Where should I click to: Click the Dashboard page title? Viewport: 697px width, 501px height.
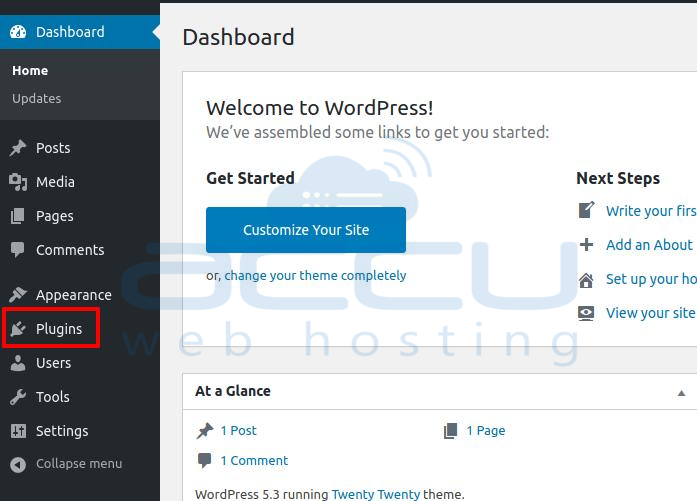(238, 37)
